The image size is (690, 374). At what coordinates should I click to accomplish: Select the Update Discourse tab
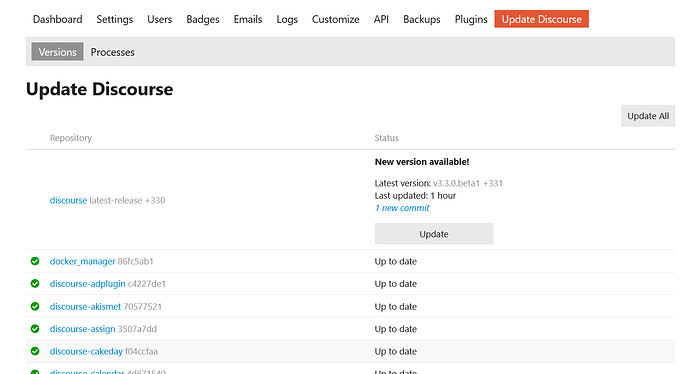[x=542, y=19]
